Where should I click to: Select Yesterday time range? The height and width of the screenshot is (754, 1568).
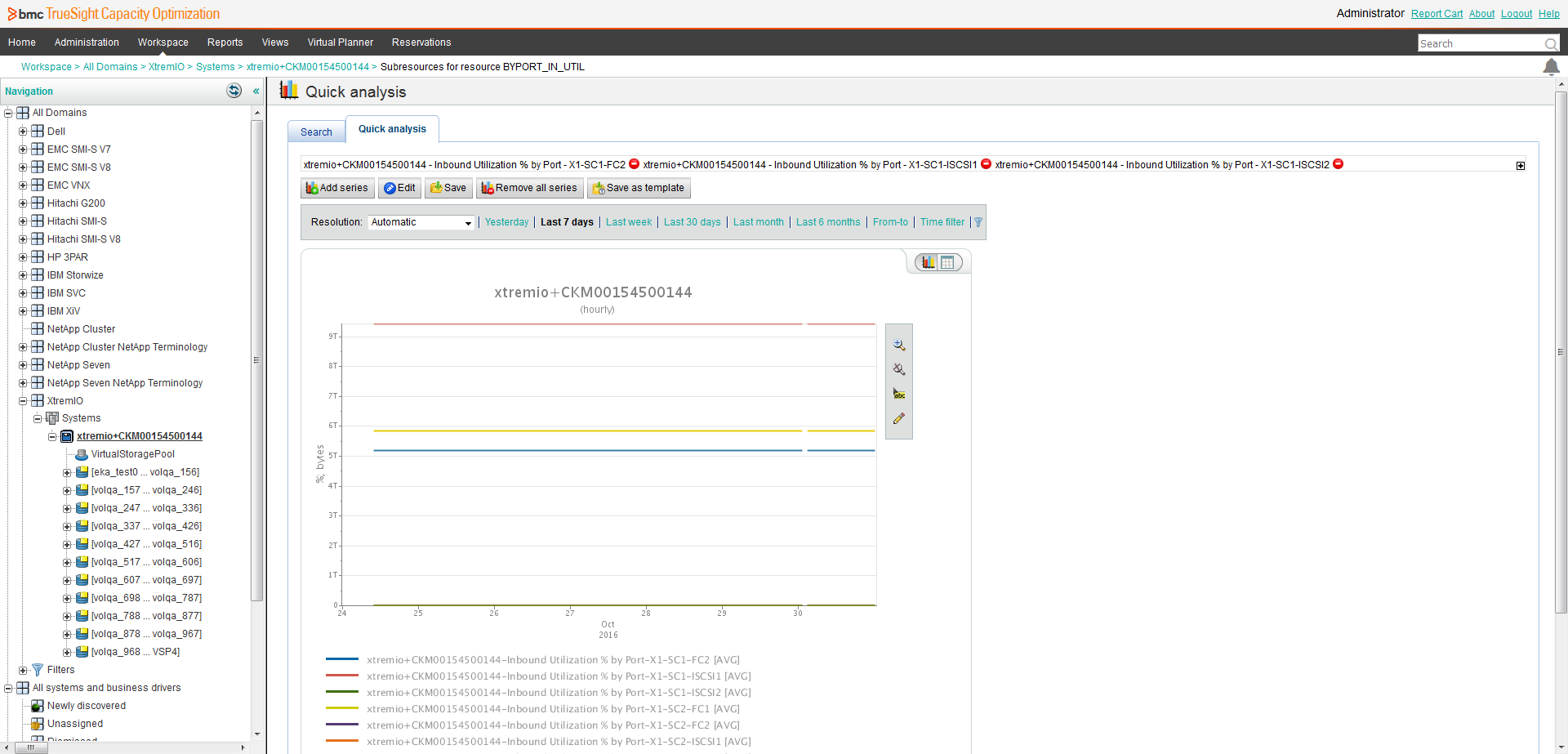point(506,222)
